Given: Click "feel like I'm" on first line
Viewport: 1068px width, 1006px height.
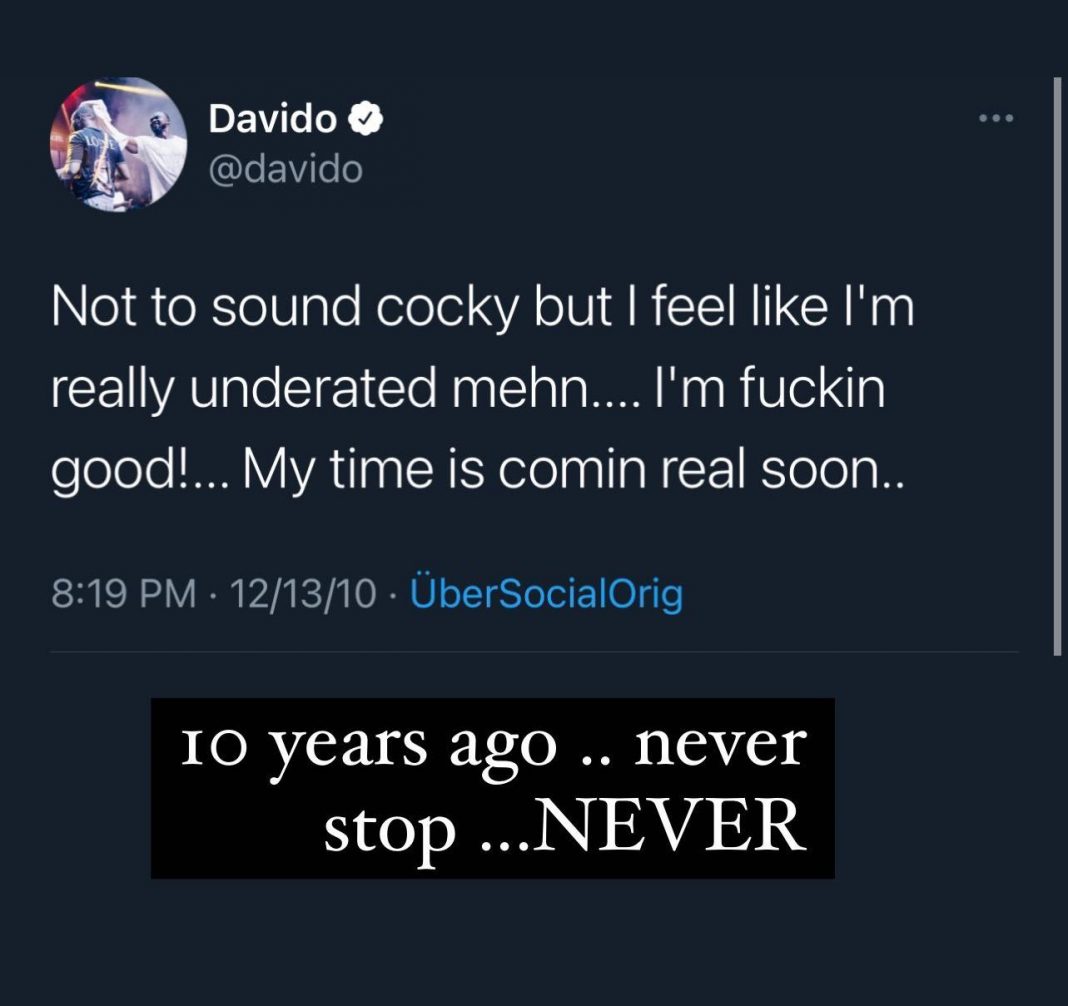Looking at the screenshot, I should (783, 306).
